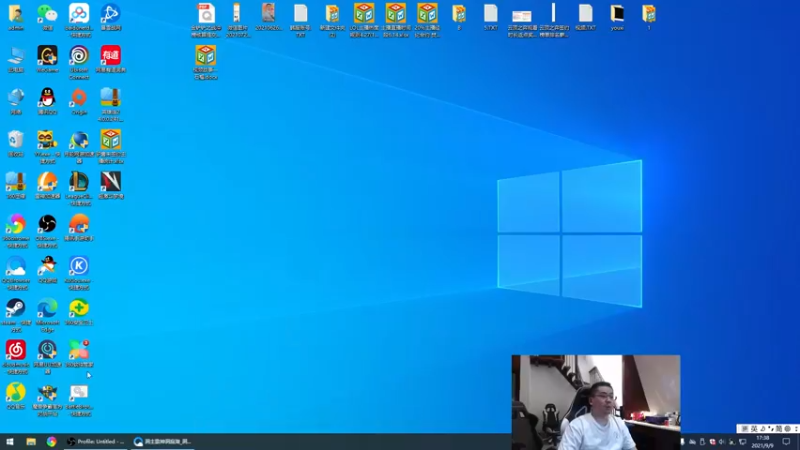Viewport: 800px width, 450px height.
Task: Select the This PC desktop icon
Action: point(16,59)
